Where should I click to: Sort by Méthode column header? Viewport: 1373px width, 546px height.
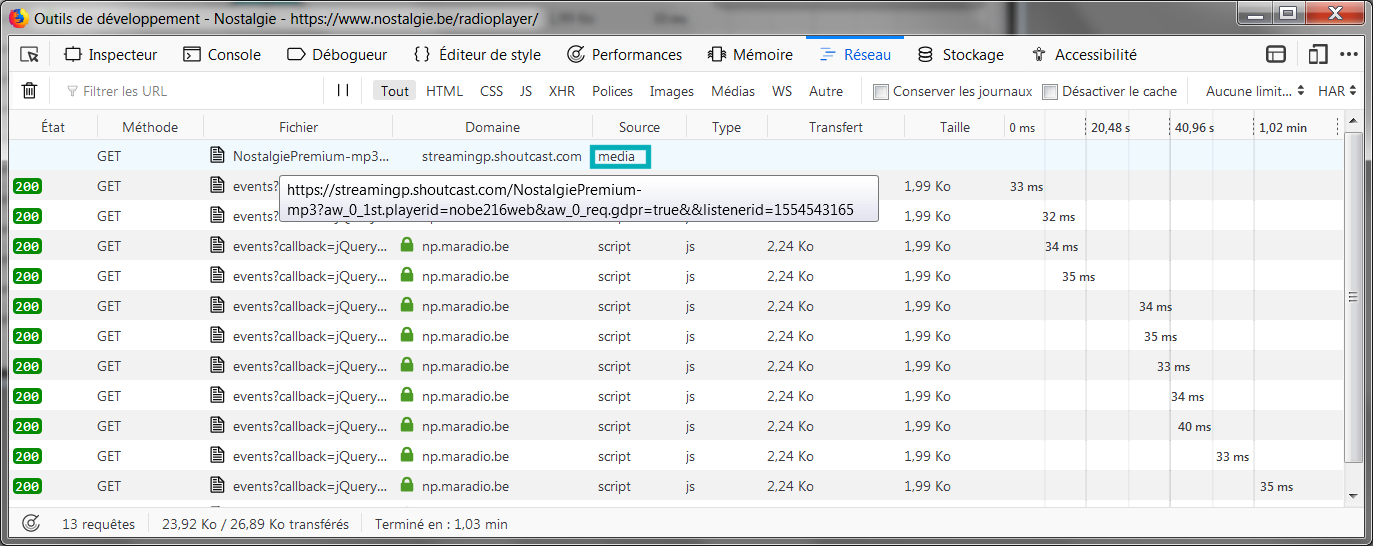150,127
